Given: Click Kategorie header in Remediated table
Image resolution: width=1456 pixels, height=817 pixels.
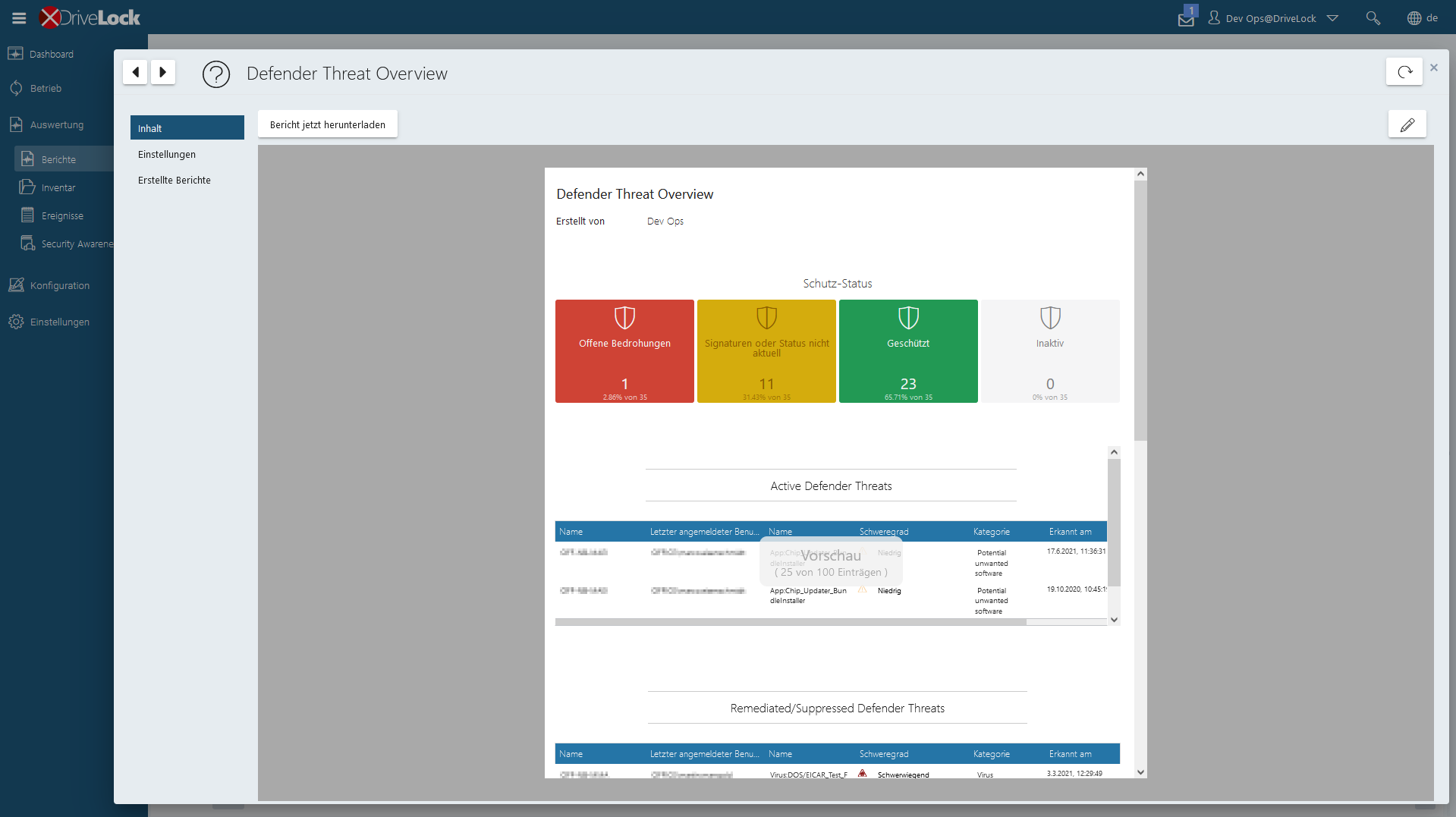Looking at the screenshot, I should (x=992, y=754).
